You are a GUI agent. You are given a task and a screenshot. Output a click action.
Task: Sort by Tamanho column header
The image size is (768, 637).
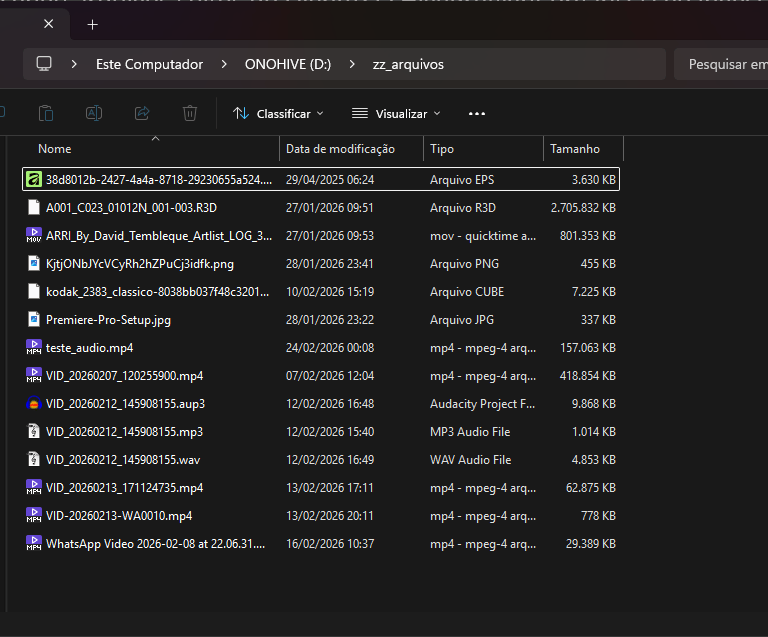pos(574,149)
